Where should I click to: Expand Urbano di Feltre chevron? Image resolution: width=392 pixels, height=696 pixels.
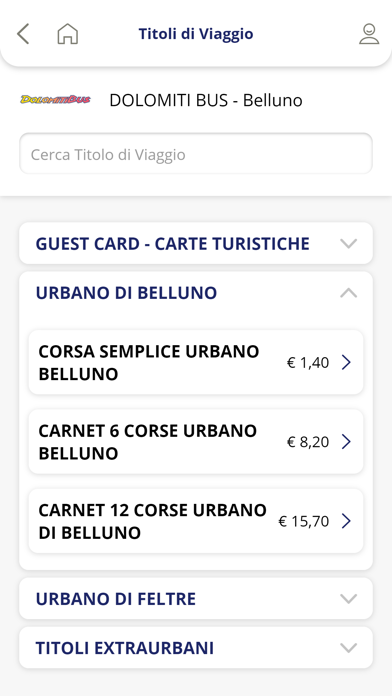pyautogui.click(x=348, y=599)
